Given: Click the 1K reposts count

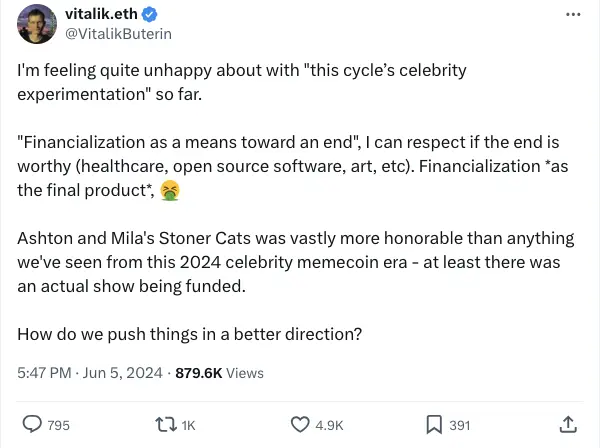Looking at the screenshot, I should 188,426.
